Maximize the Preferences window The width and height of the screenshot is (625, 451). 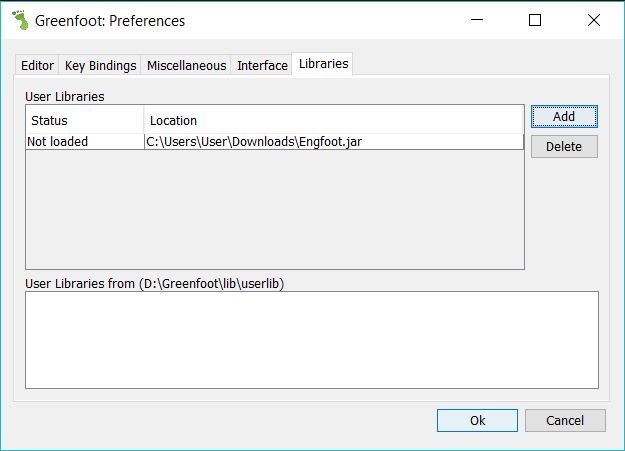[535, 20]
